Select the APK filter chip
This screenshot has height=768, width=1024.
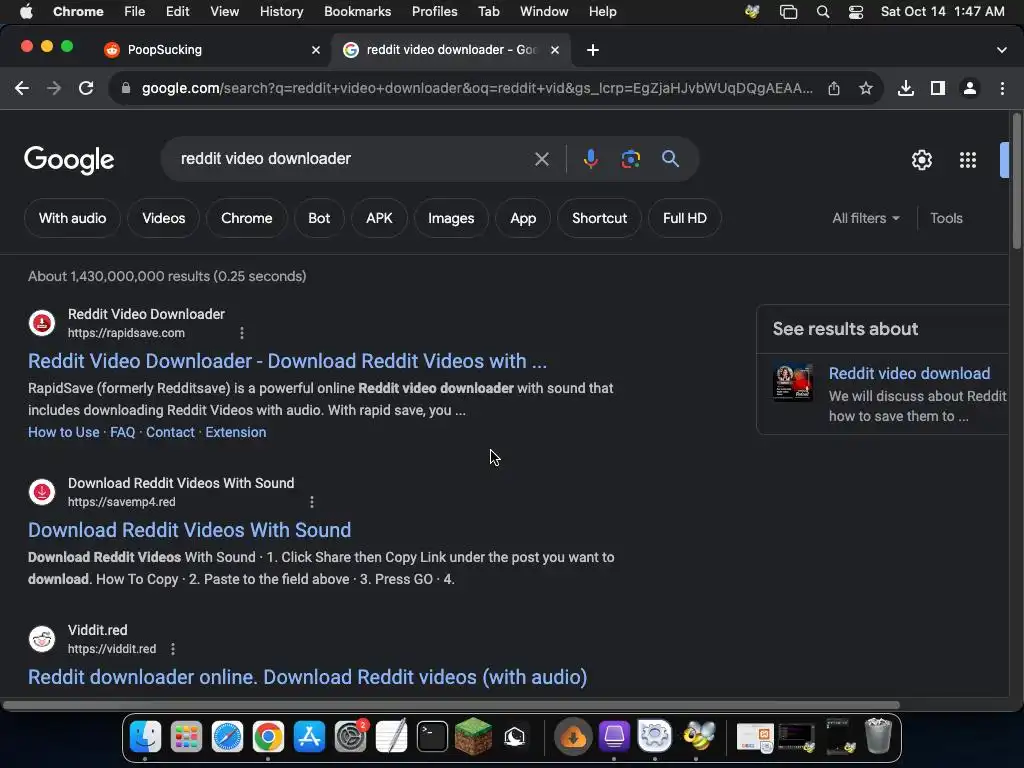point(379,218)
